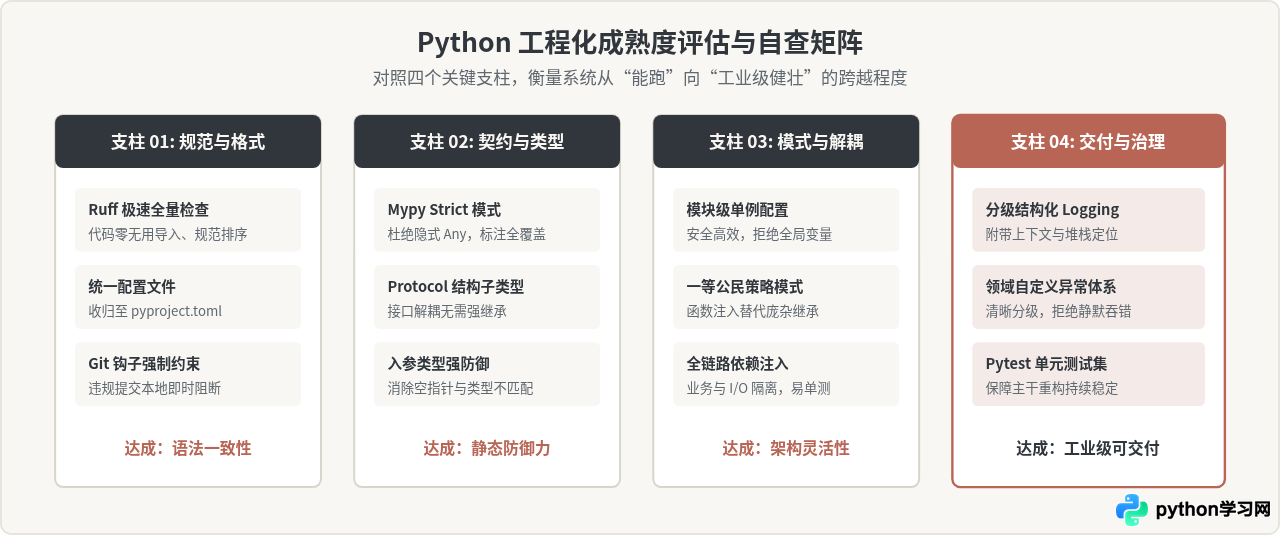This screenshot has width=1280, height=536.
Task: Click the text '接口解耦无需强继承'
Action: [x=447, y=311]
